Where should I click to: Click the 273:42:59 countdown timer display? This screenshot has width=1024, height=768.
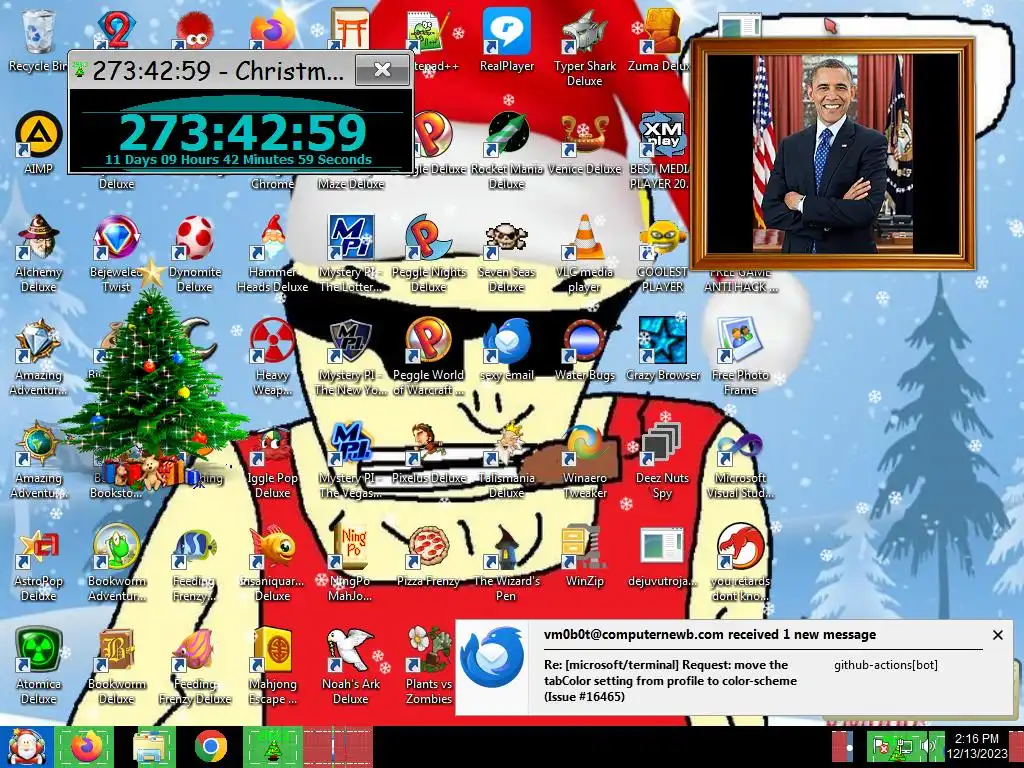[242, 133]
